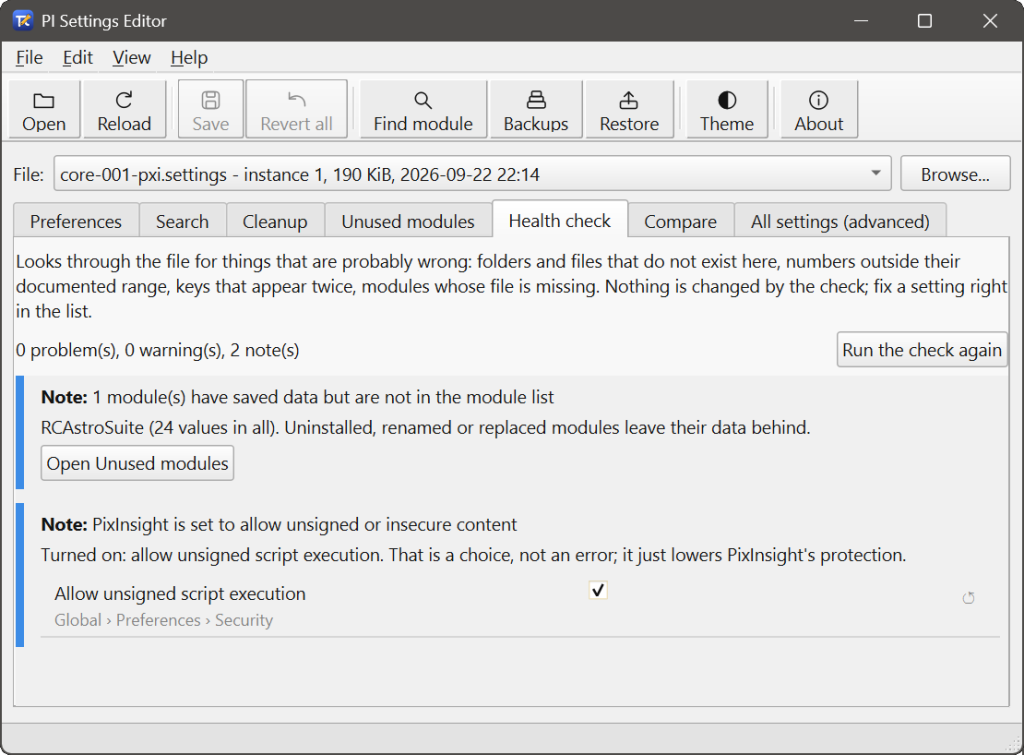Click the PixInsight insecure content note heading
Viewport: 1024px width, 755px height.
(279, 524)
